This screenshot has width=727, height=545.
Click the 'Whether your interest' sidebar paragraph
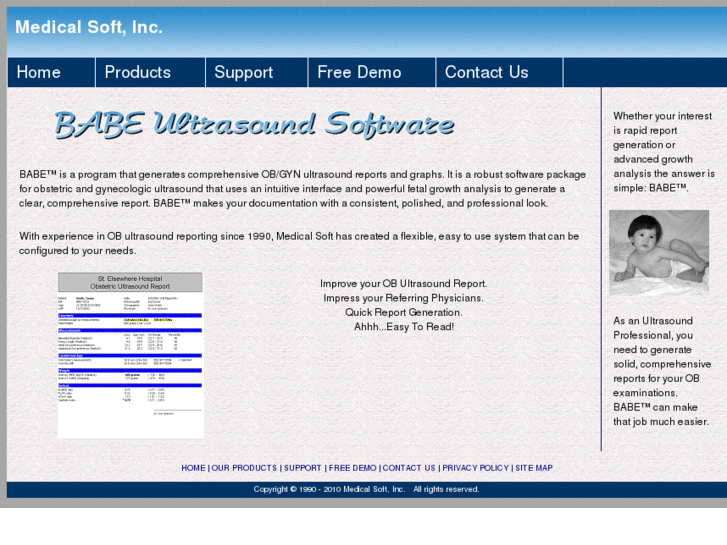point(663,152)
